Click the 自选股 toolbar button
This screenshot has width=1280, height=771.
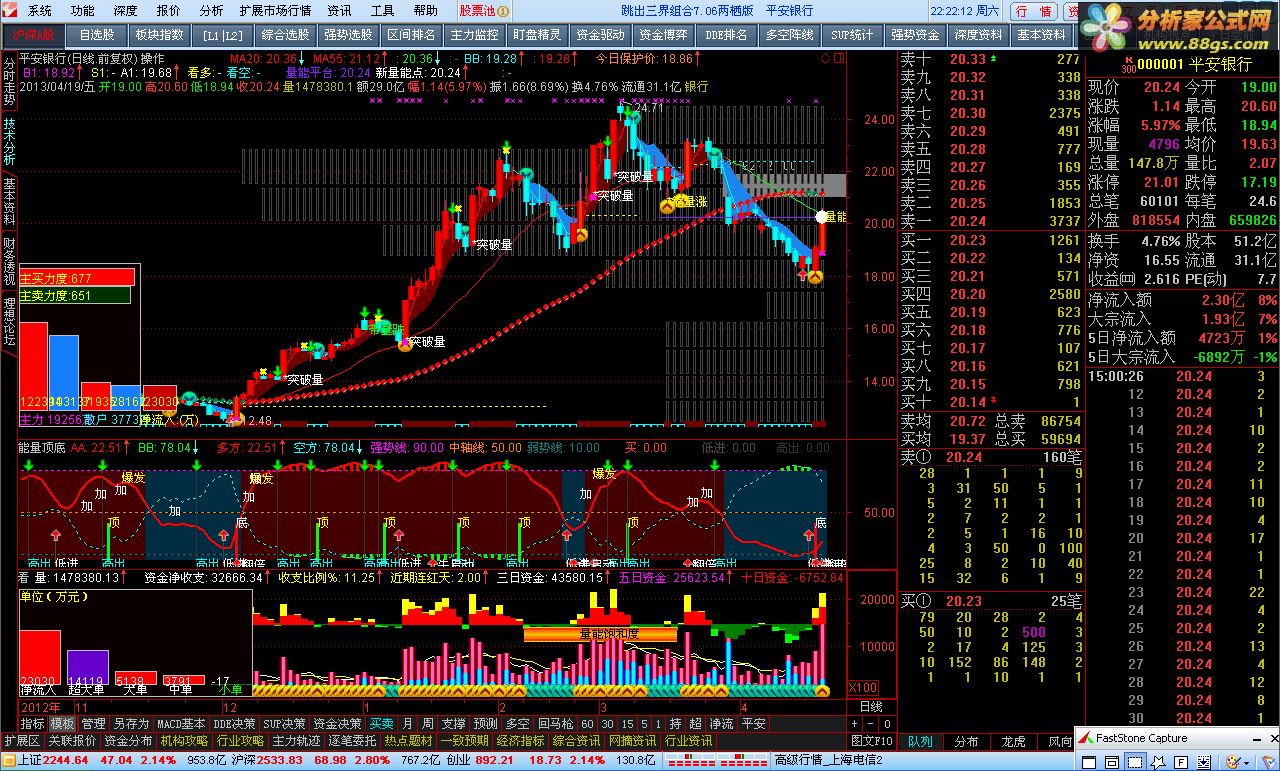click(x=96, y=34)
